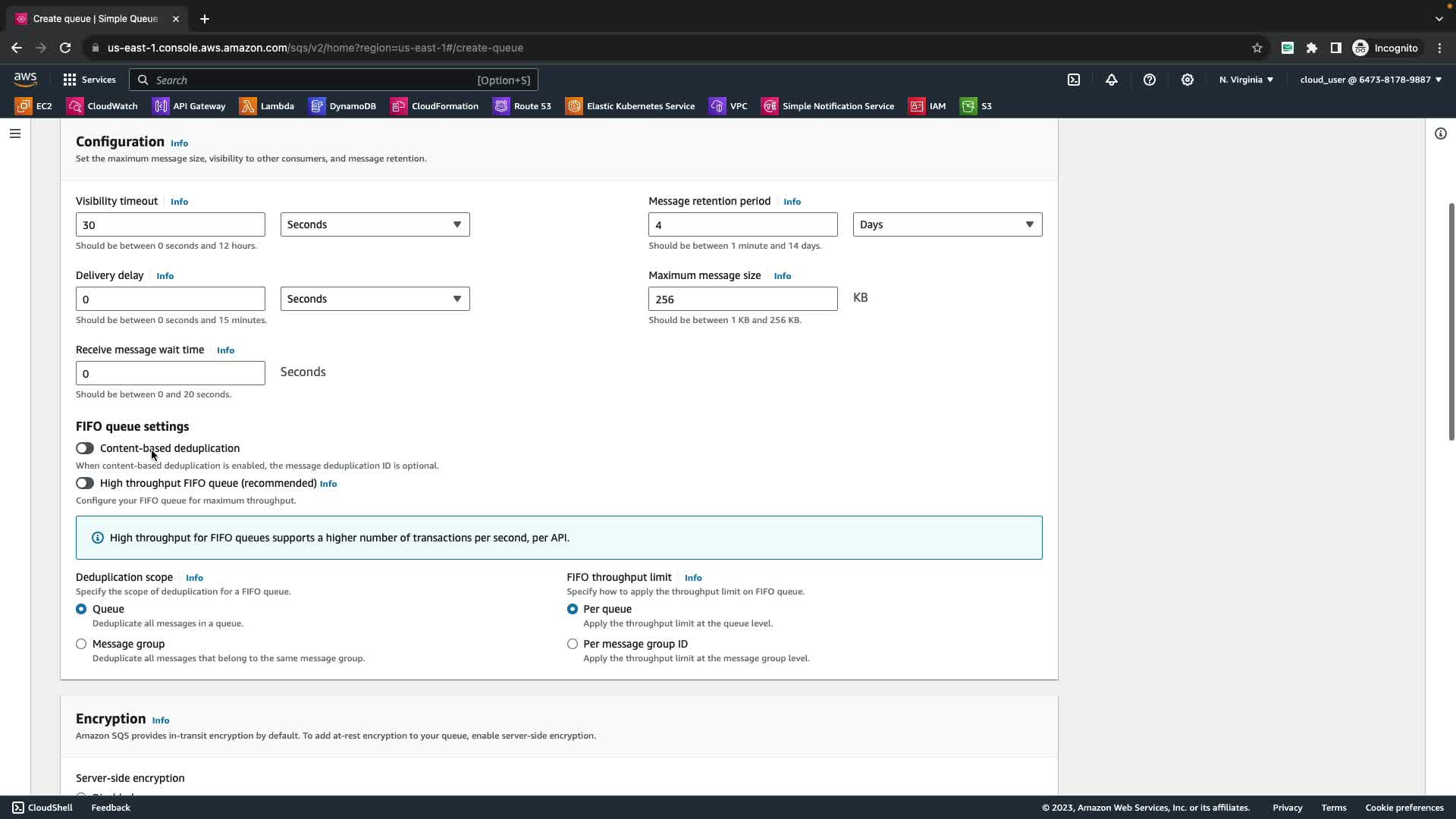The width and height of the screenshot is (1456, 819).
Task: Expand the left hamburger navigation menu
Action: pos(15,133)
